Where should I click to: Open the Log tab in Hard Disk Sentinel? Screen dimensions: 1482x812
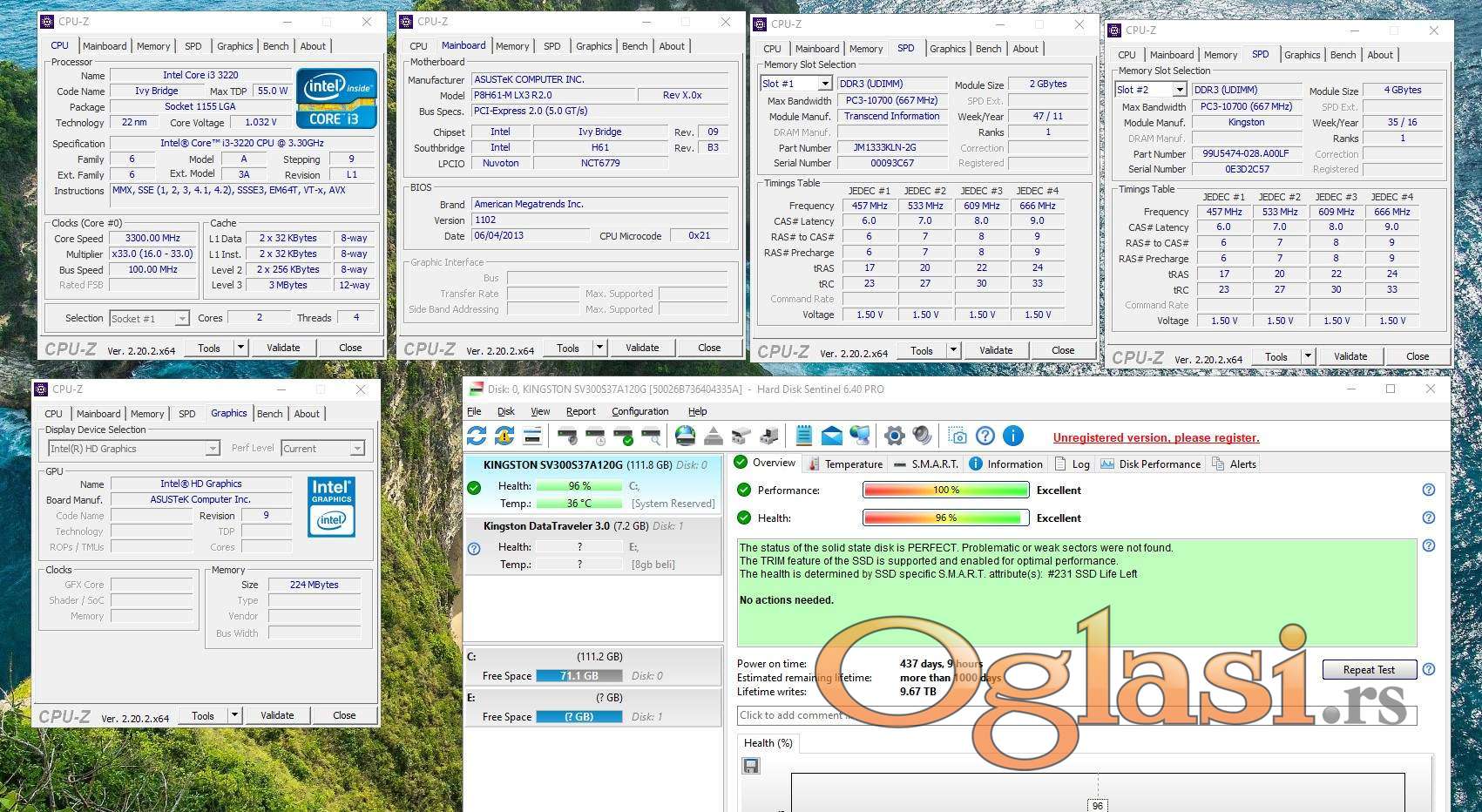coord(1073,464)
